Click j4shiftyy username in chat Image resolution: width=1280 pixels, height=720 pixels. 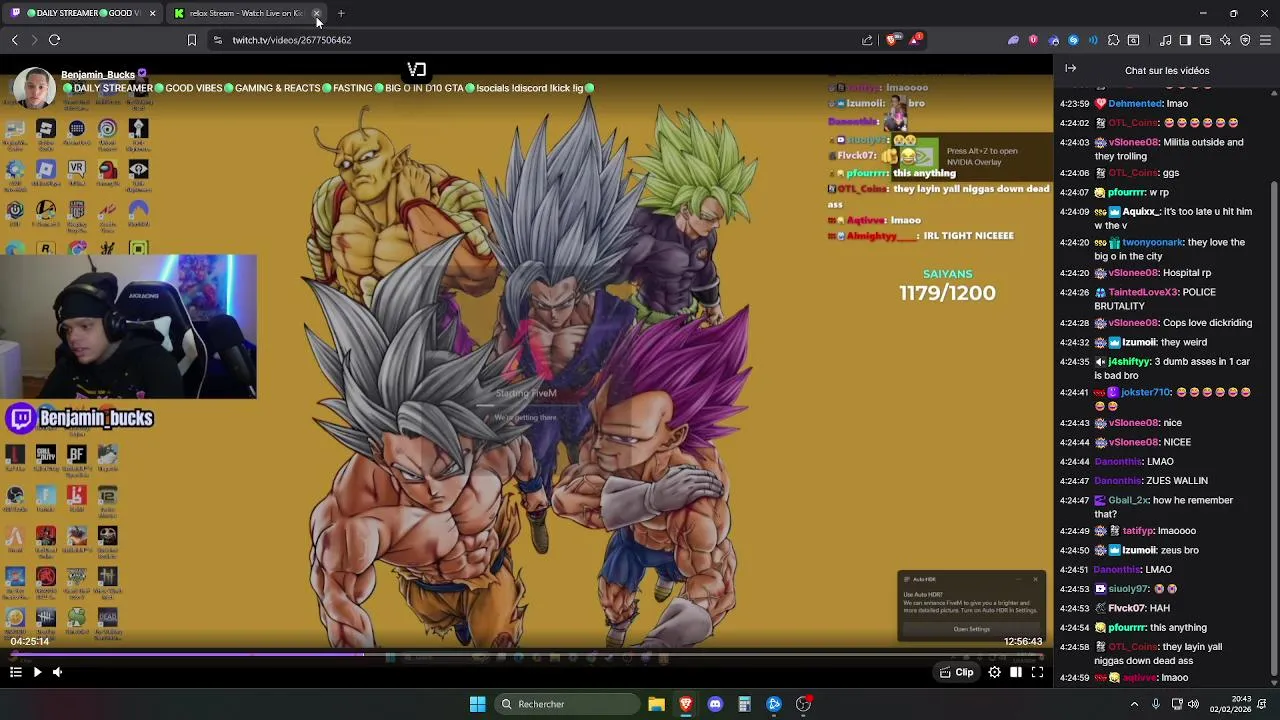point(1131,361)
